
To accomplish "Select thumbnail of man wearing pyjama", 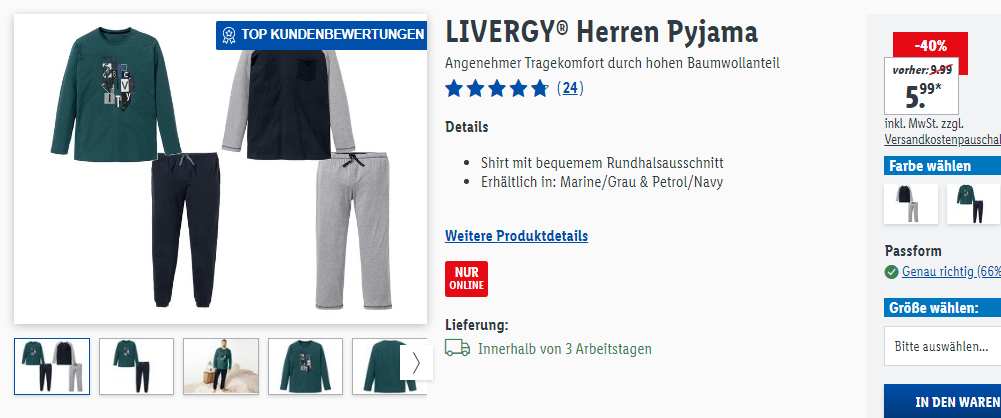I will [x=221, y=366].
